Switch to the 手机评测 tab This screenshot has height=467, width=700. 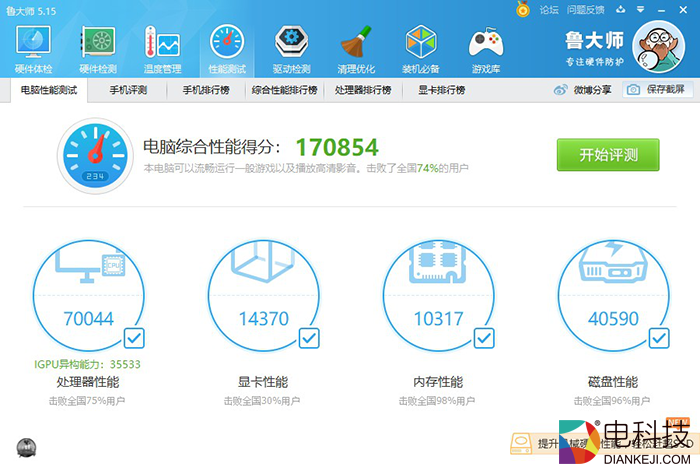pos(129,90)
